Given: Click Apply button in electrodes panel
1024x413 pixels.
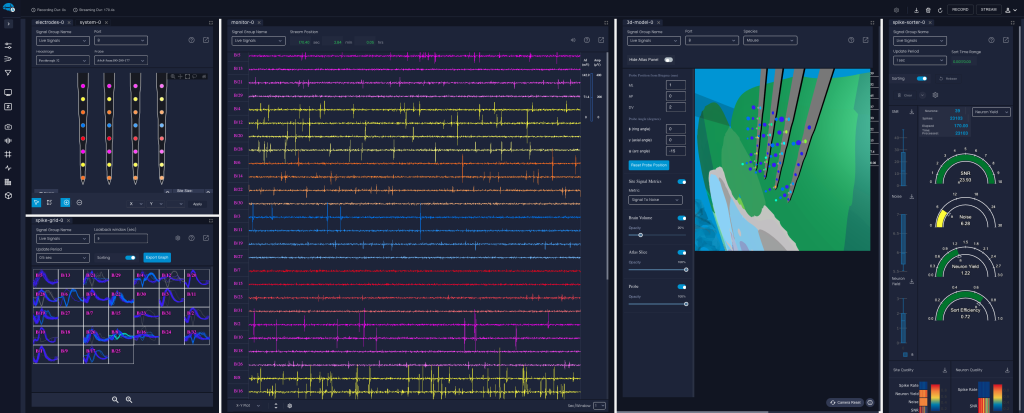Looking at the screenshot, I should click(198, 204).
